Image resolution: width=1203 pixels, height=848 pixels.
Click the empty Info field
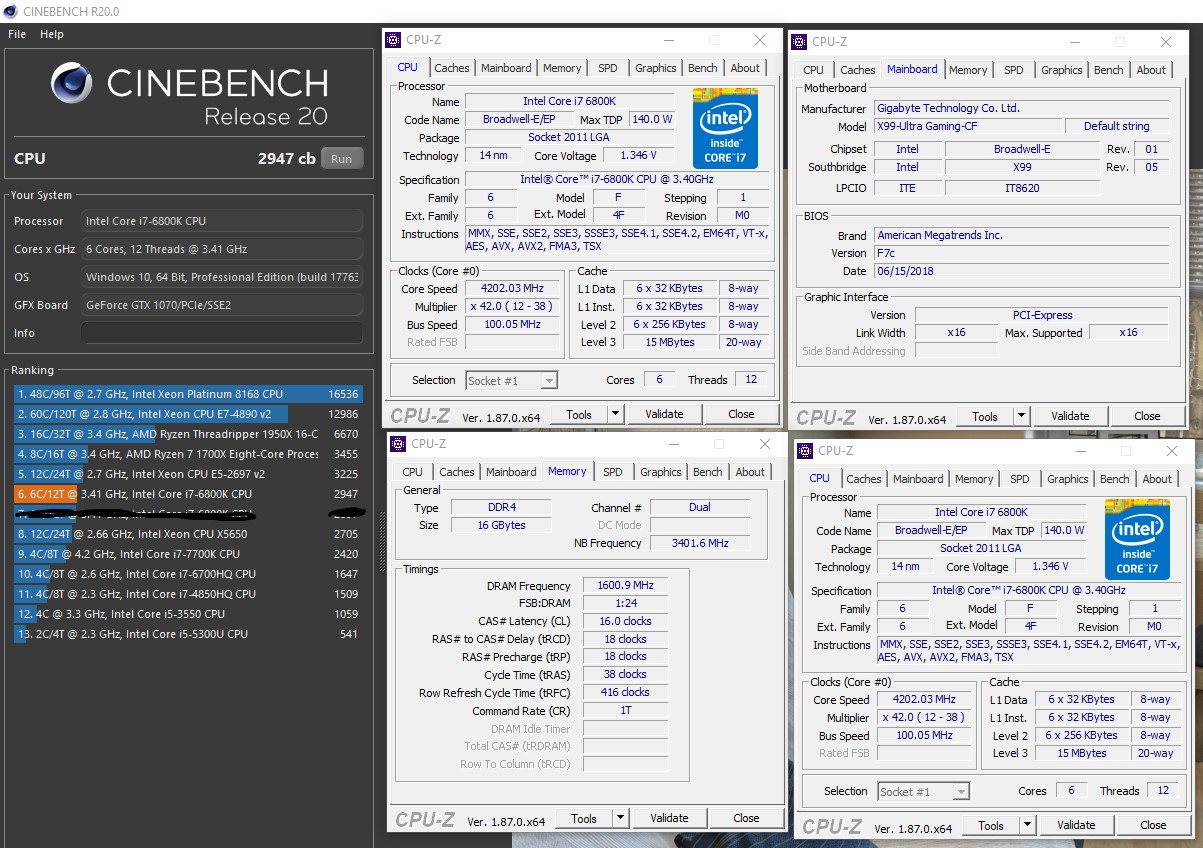[x=222, y=333]
